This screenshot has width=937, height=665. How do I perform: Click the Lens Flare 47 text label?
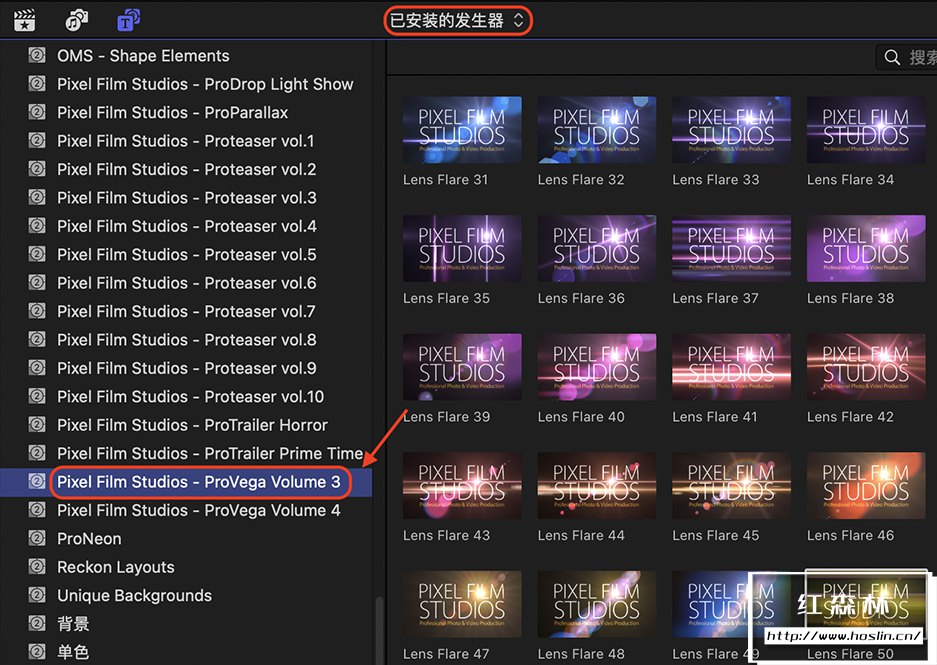point(446,654)
